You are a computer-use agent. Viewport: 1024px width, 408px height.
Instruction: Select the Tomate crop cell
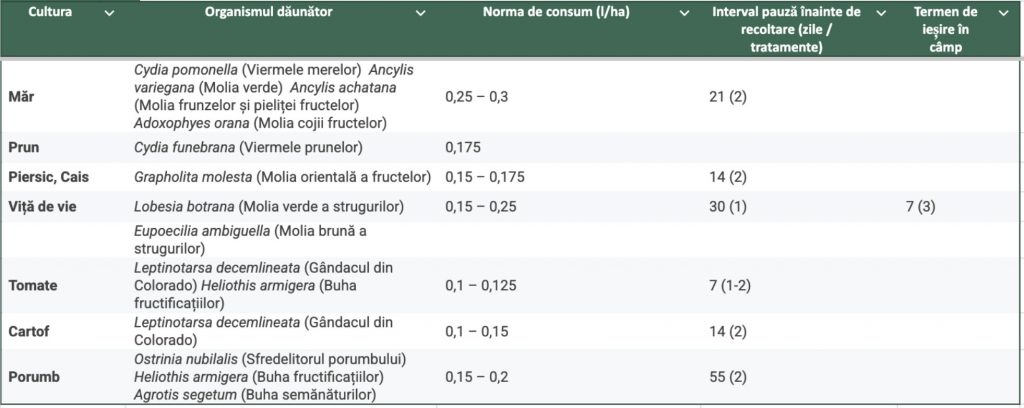[33, 285]
